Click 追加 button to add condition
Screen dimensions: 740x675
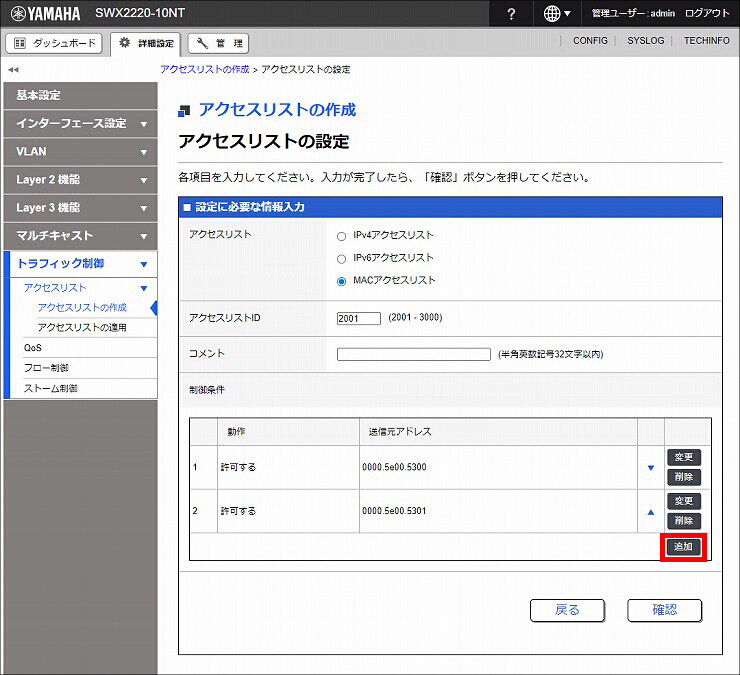[683, 547]
